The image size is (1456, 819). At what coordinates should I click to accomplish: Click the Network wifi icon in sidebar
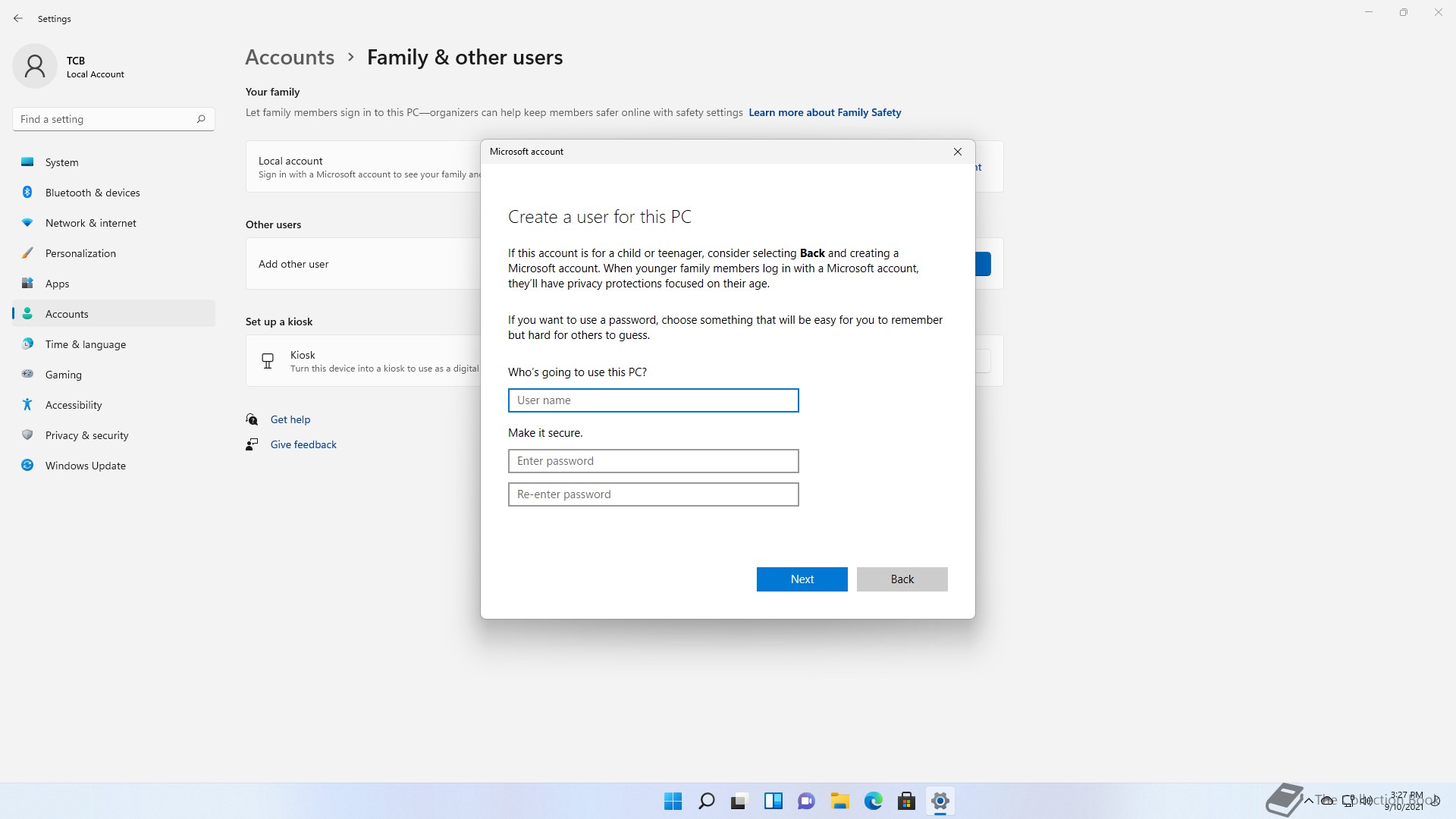pos(27,222)
